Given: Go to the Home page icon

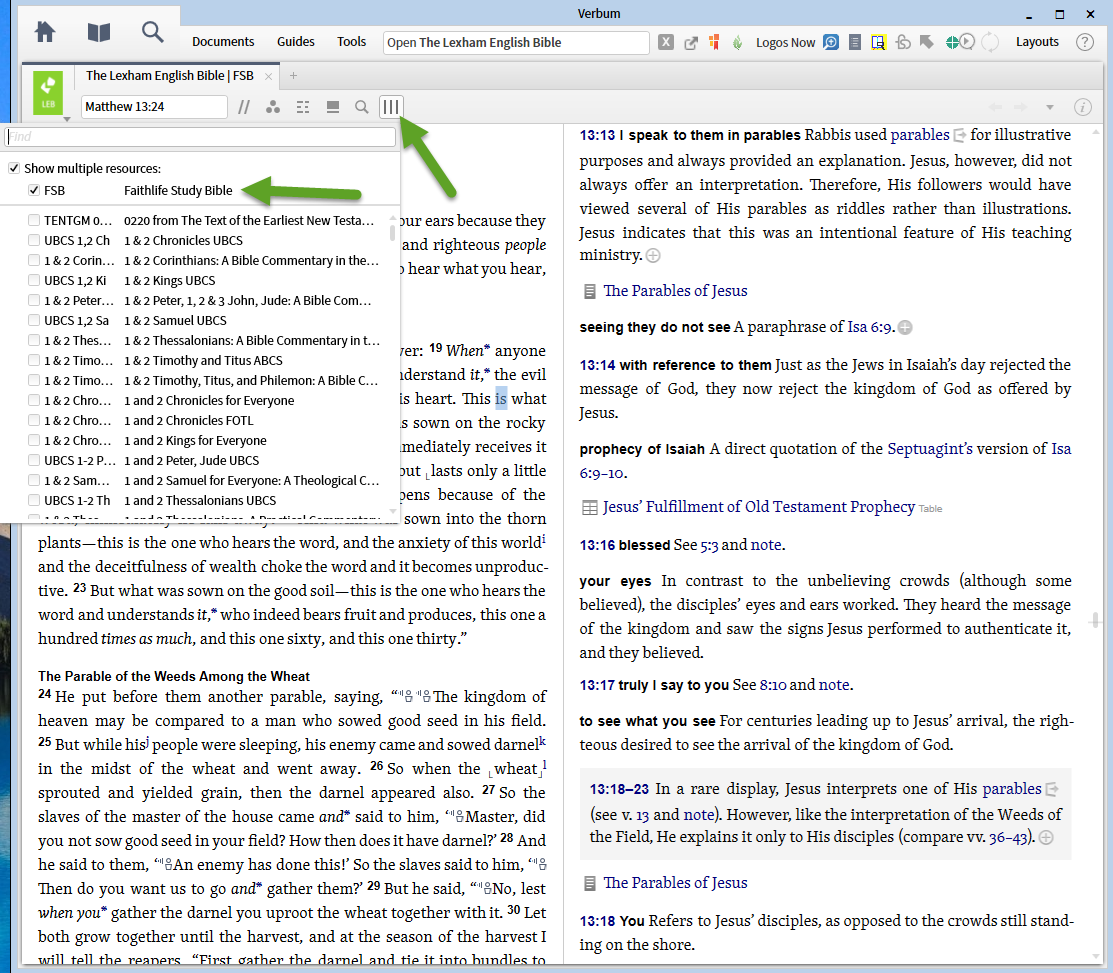Looking at the screenshot, I should tap(45, 32).
